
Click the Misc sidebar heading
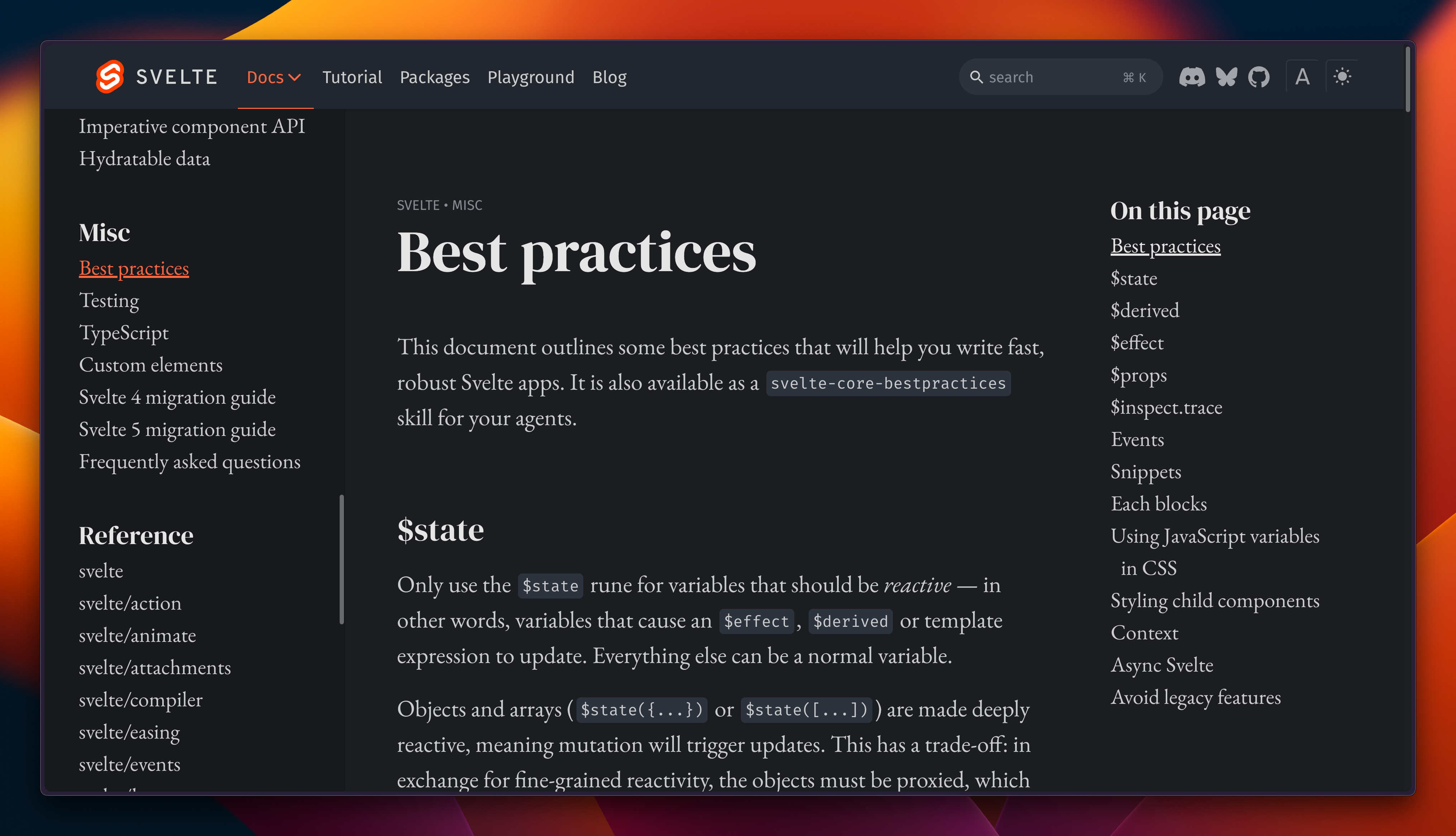[105, 232]
